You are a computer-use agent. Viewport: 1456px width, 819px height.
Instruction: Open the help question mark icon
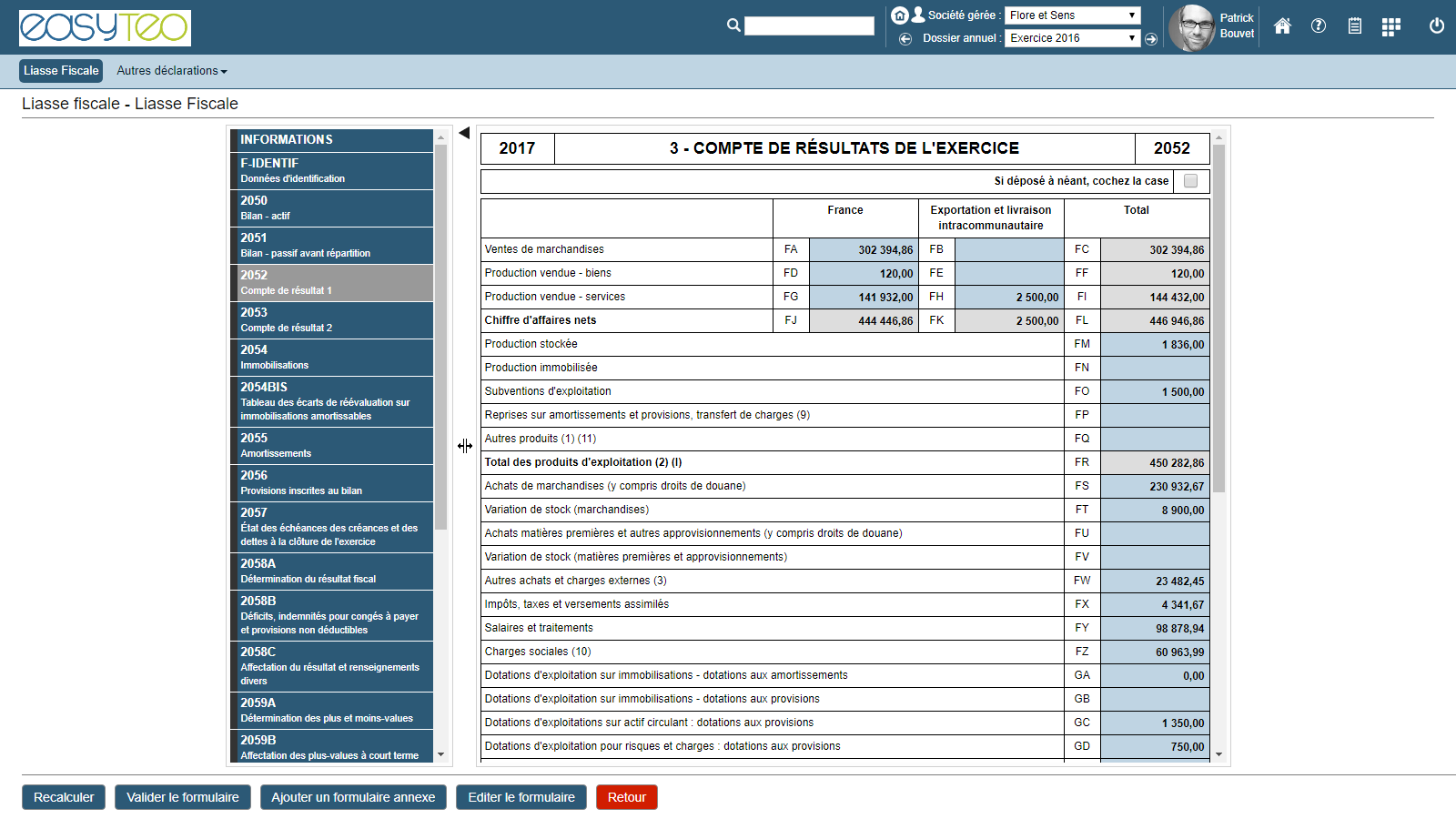(x=1319, y=26)
